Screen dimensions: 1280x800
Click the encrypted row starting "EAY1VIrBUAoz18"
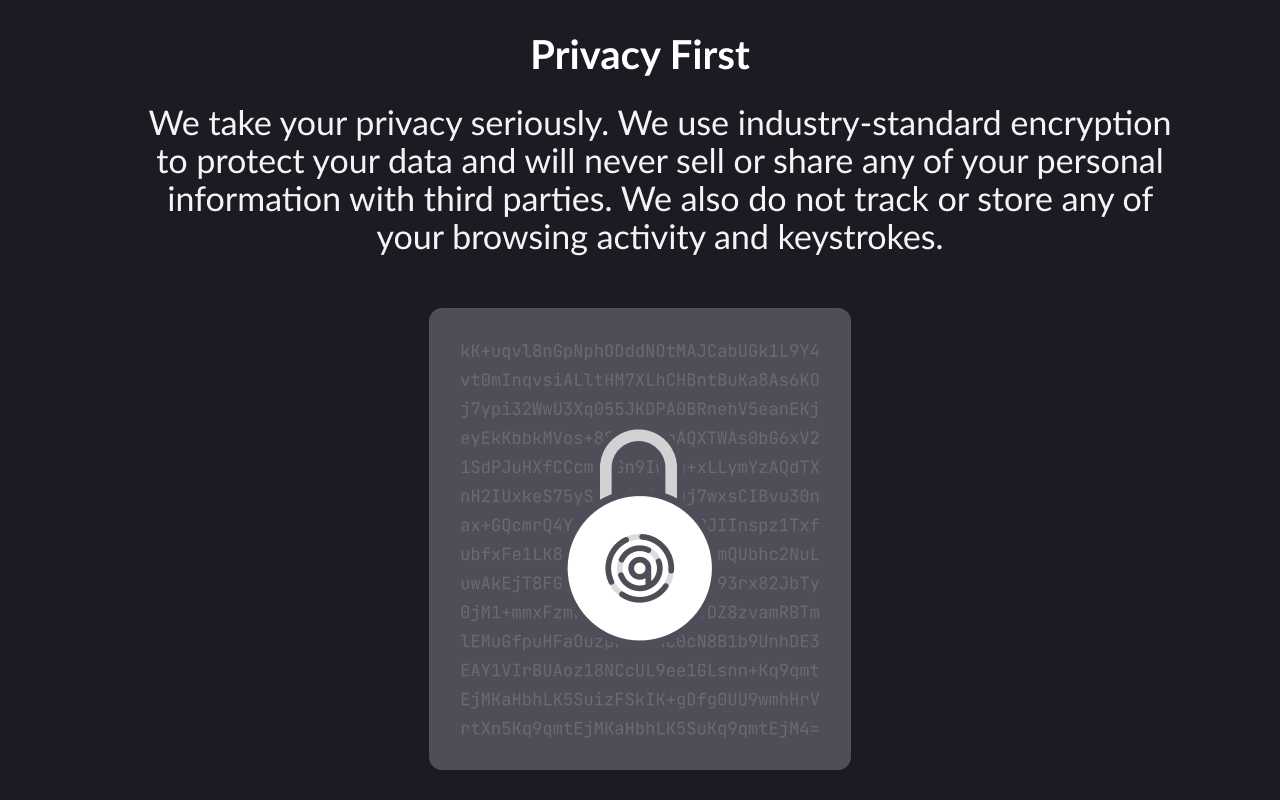(640, 670)
